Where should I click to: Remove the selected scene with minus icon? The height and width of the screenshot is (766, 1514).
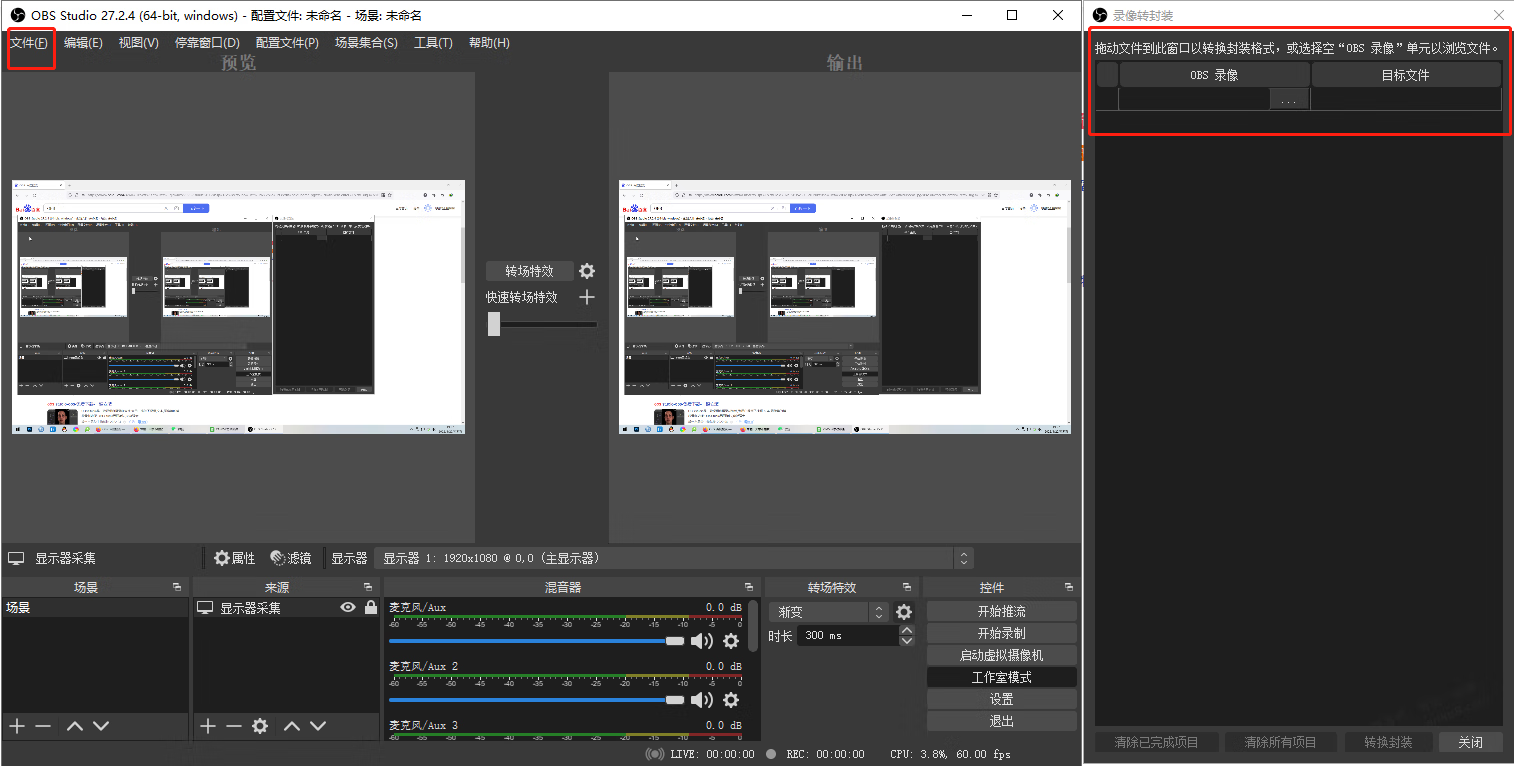point(43,726)
